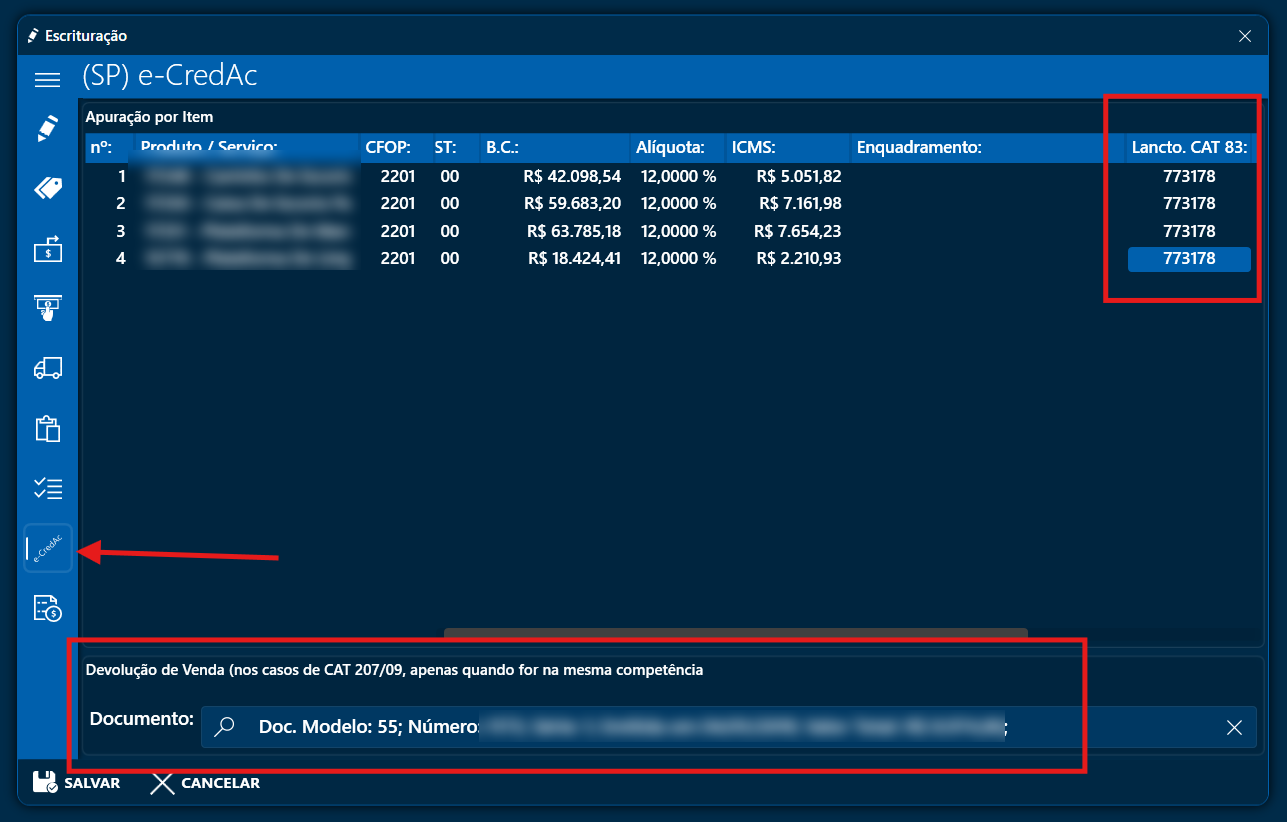Viewport: 1287px width, 822px height.
Task: Click the Documento input field
Action: (700, 727)
